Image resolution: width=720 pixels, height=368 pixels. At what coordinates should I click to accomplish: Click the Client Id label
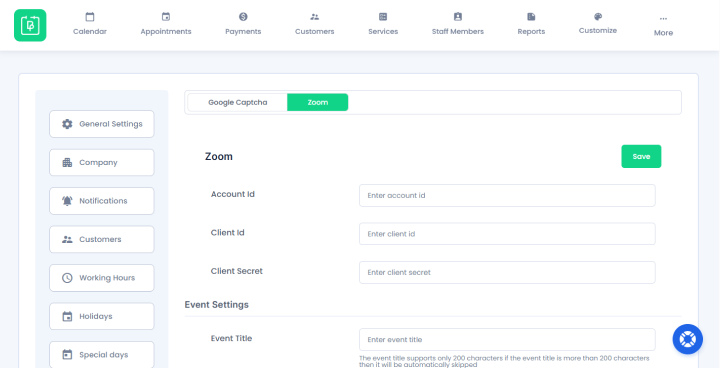click(228, 233)
